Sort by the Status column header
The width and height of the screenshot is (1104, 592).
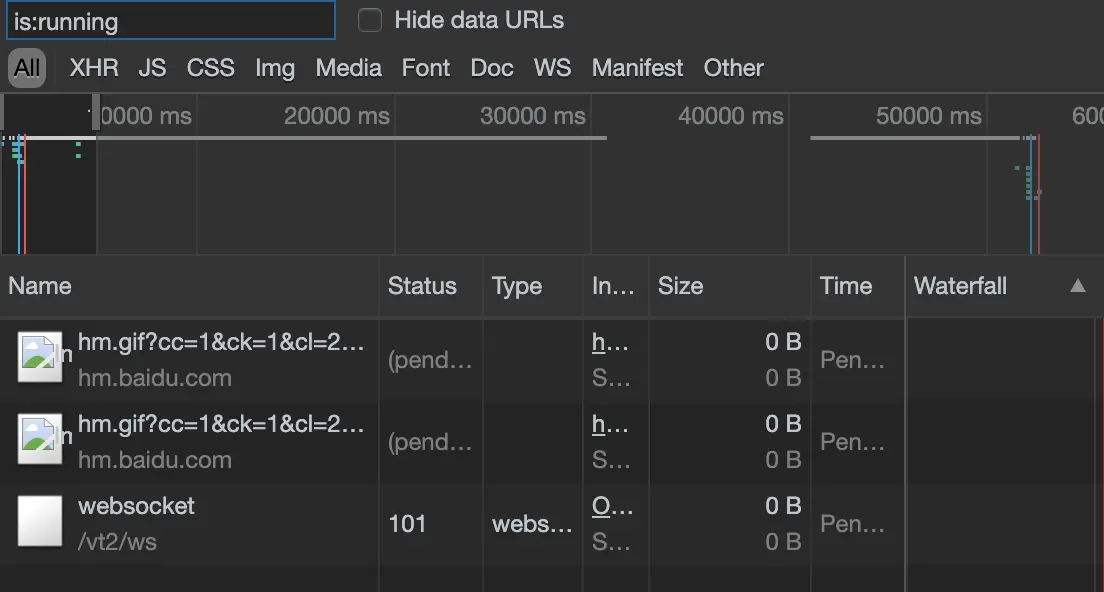tap(422, 286)
